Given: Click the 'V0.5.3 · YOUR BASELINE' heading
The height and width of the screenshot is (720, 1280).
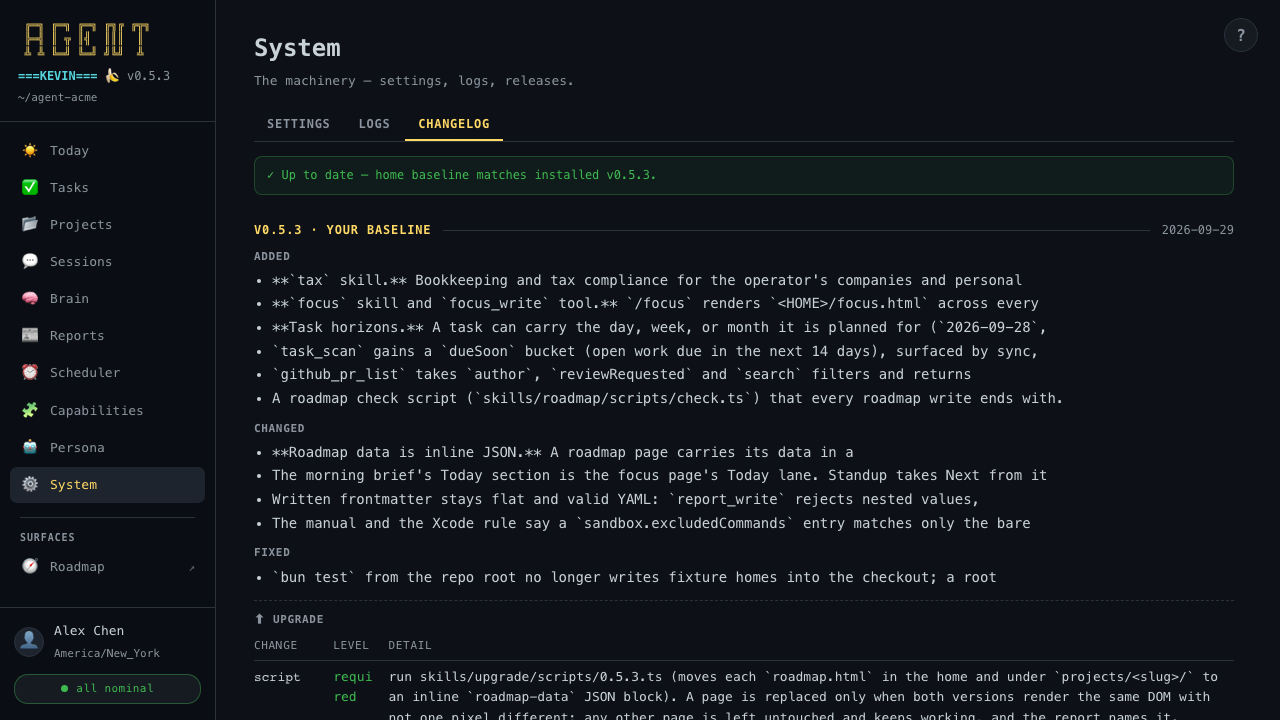Looking at the screenshot, I should pos(342,230).
